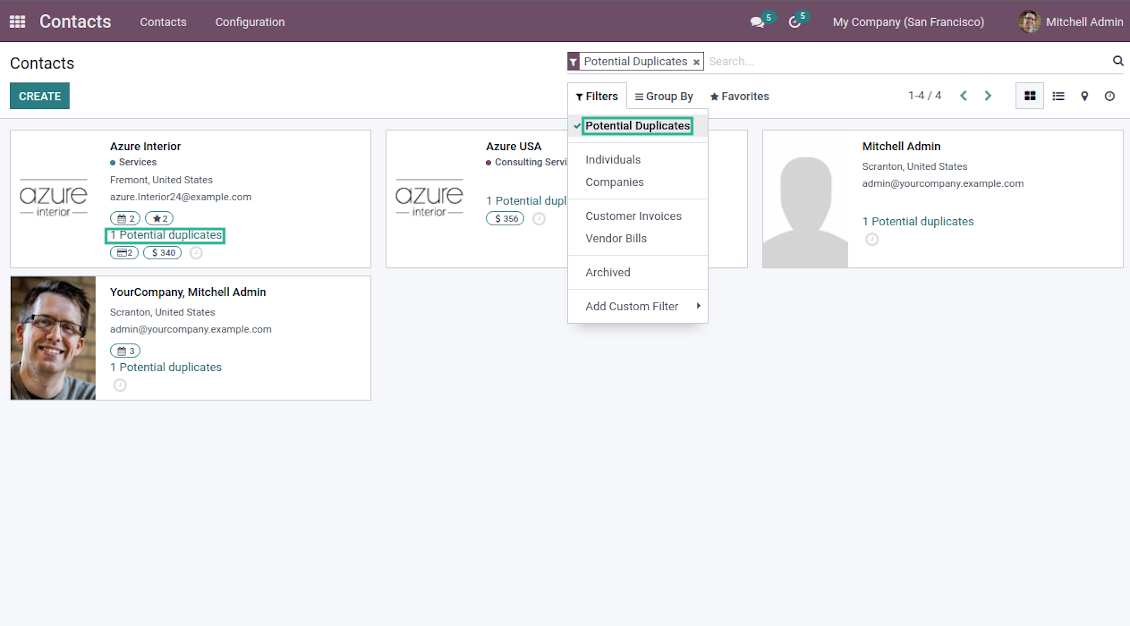Open Mitchell Admin user menu
This screenshot has width=1130, height=626.
pyautogui.click(x=1071, y=22)
